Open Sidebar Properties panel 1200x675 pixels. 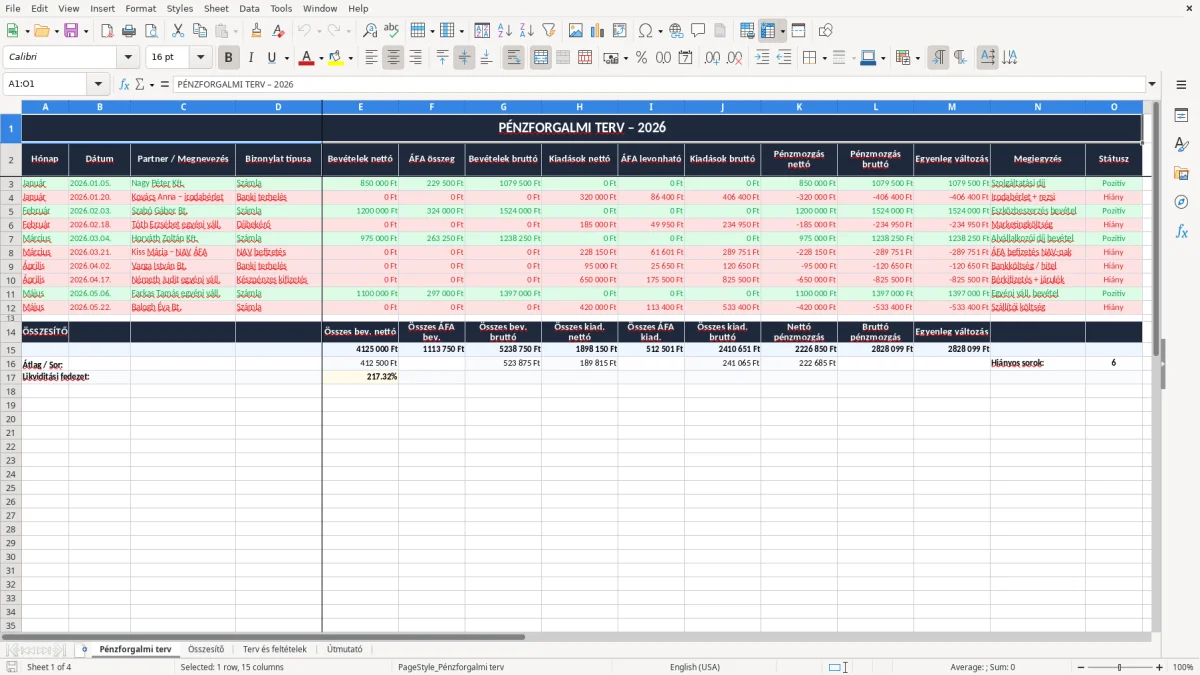pos(1181,116)
